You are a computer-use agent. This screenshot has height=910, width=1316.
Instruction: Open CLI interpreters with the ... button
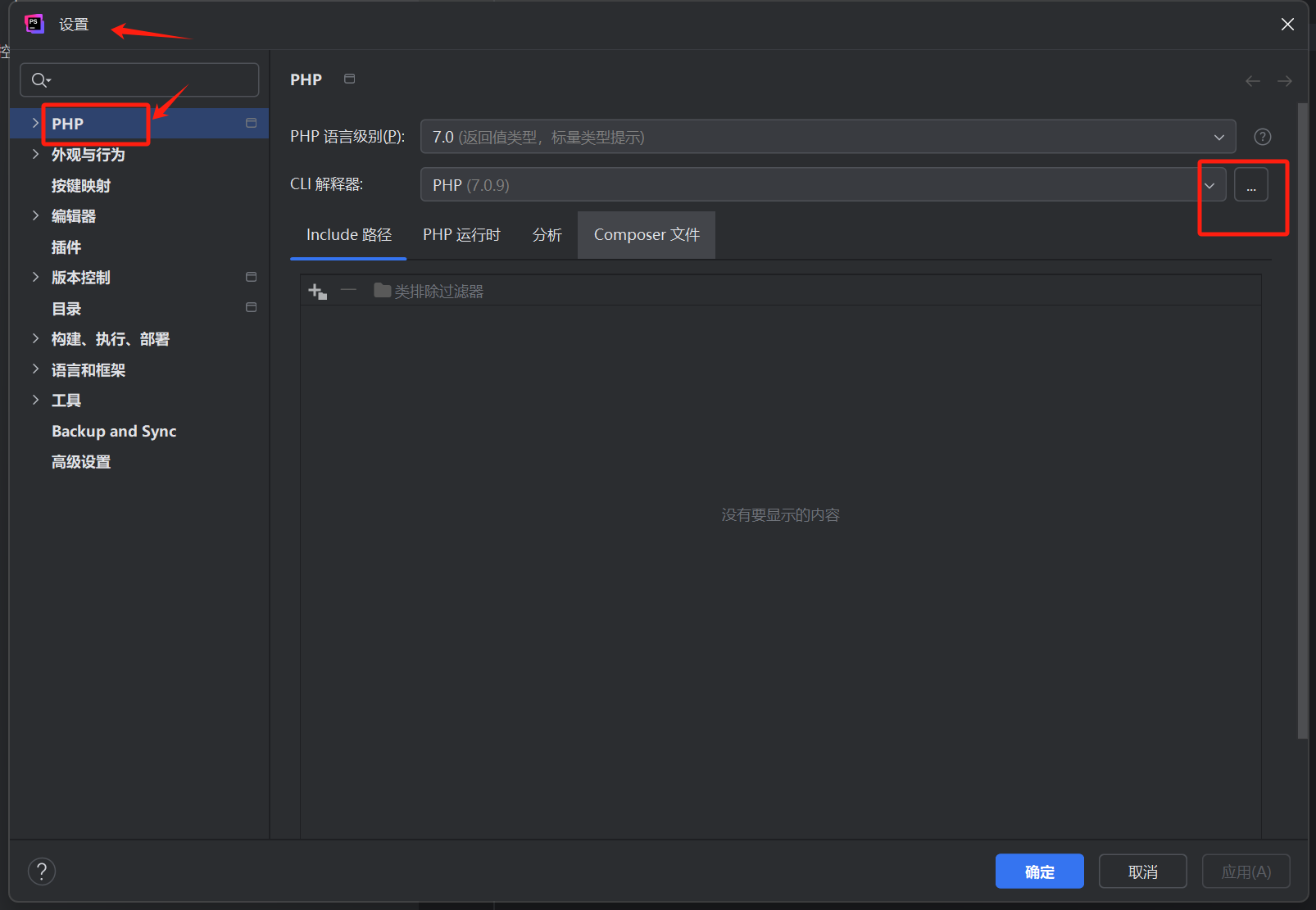point(1250,184)
